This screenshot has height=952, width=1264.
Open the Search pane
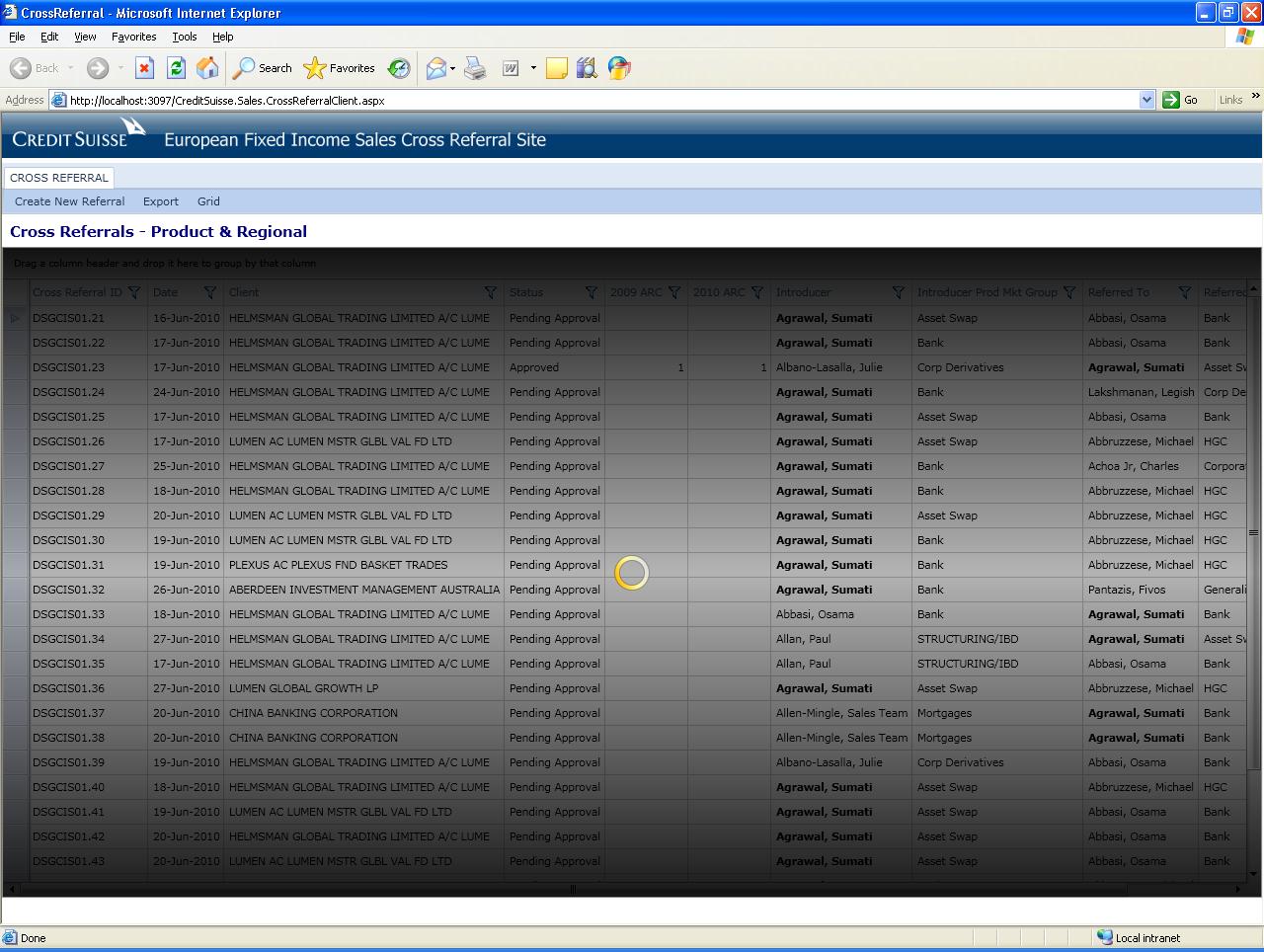click(262, 68)
